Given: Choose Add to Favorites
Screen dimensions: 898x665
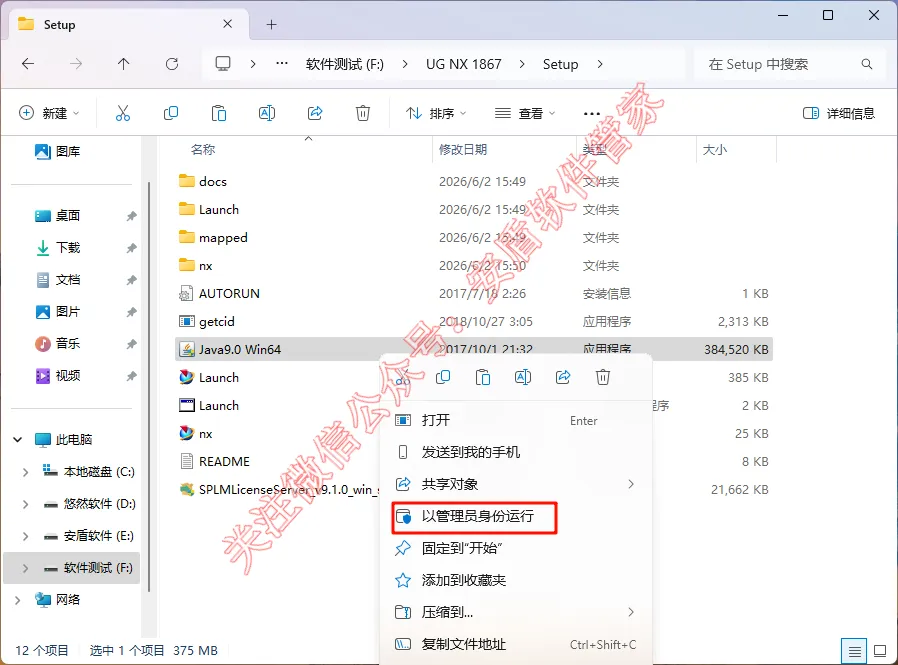Looking at the screenshot, I should click(x=515, y=581).
